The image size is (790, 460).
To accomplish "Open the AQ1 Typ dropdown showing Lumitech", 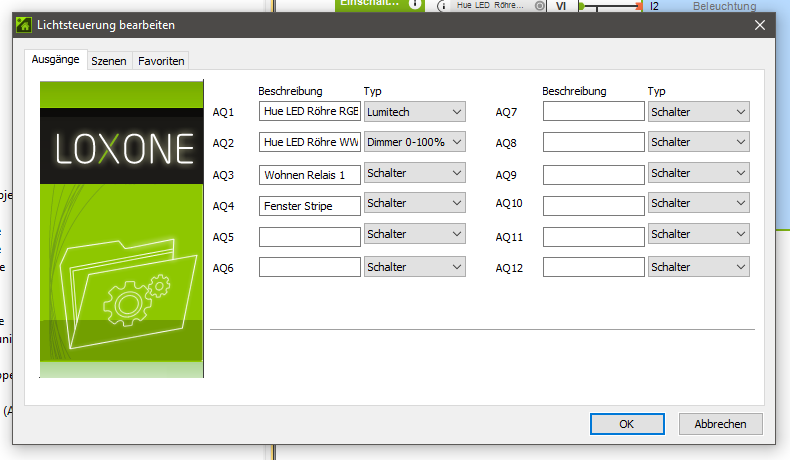I will 415,112.
